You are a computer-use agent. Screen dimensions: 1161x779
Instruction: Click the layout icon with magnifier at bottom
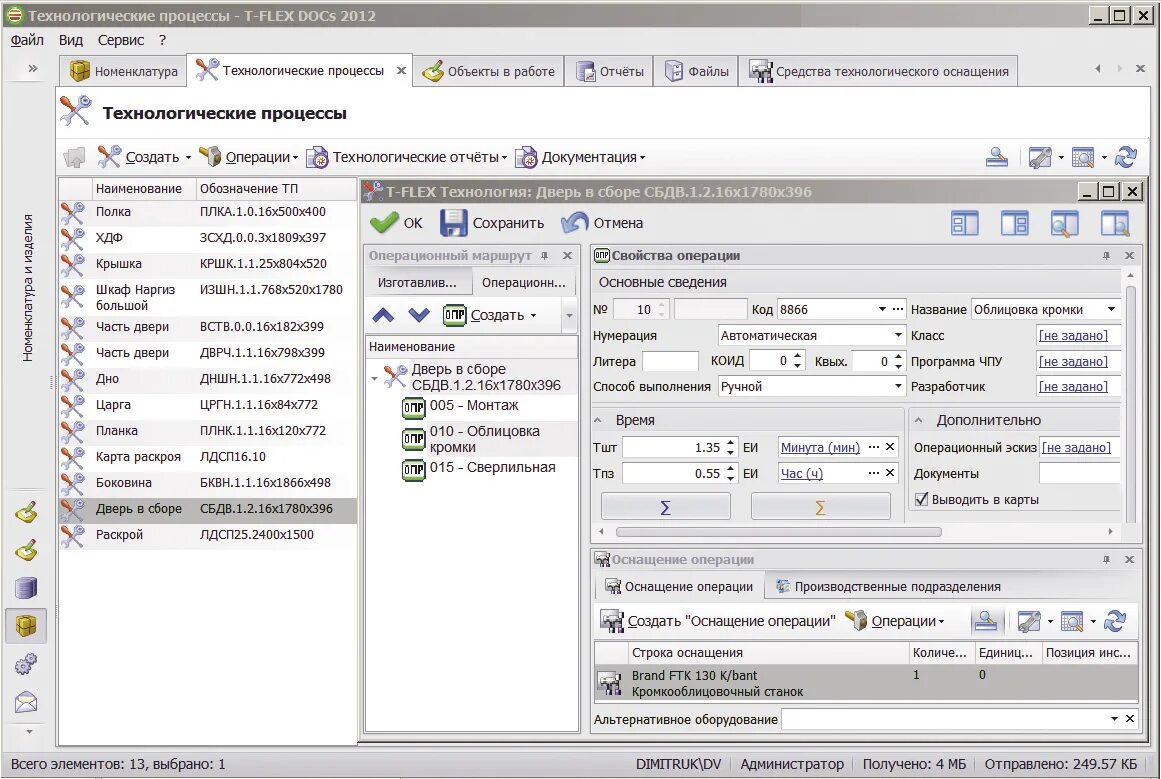[x=1064, y=223]
